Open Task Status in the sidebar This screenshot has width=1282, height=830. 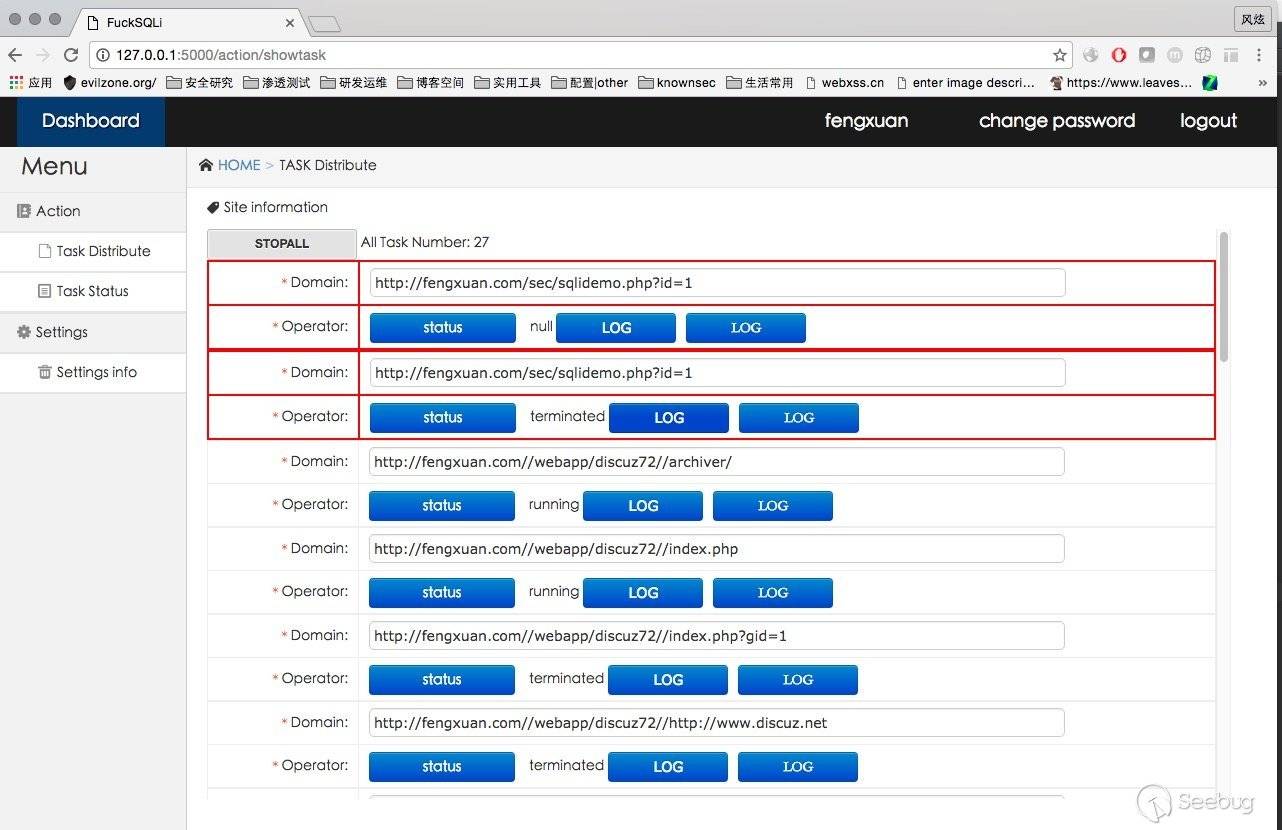pos(92,291)
